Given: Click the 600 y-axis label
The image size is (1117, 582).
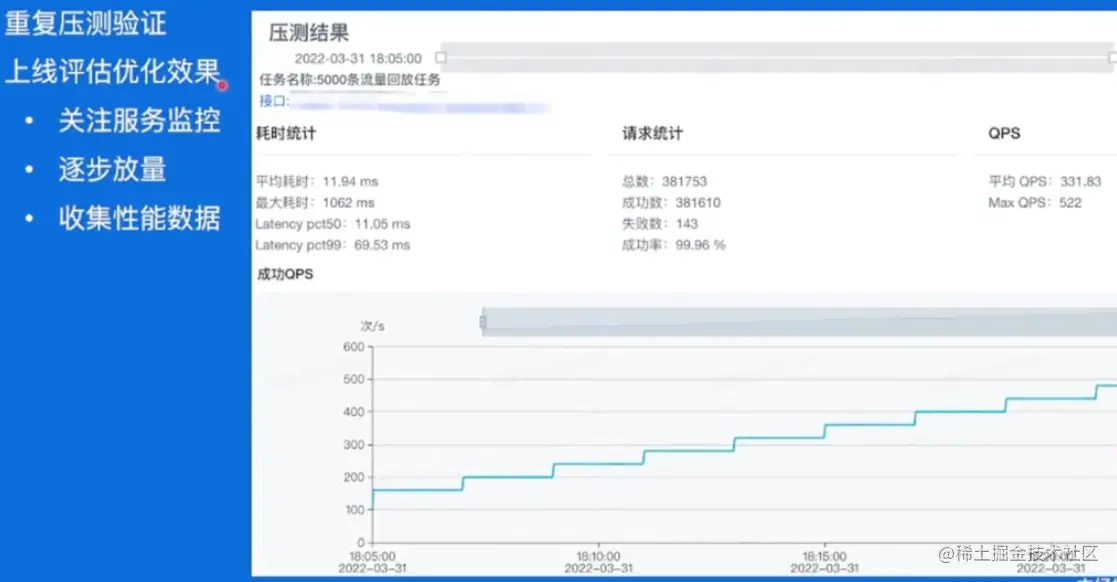Looking at the screenshot, I should click(x=353, y=347).
